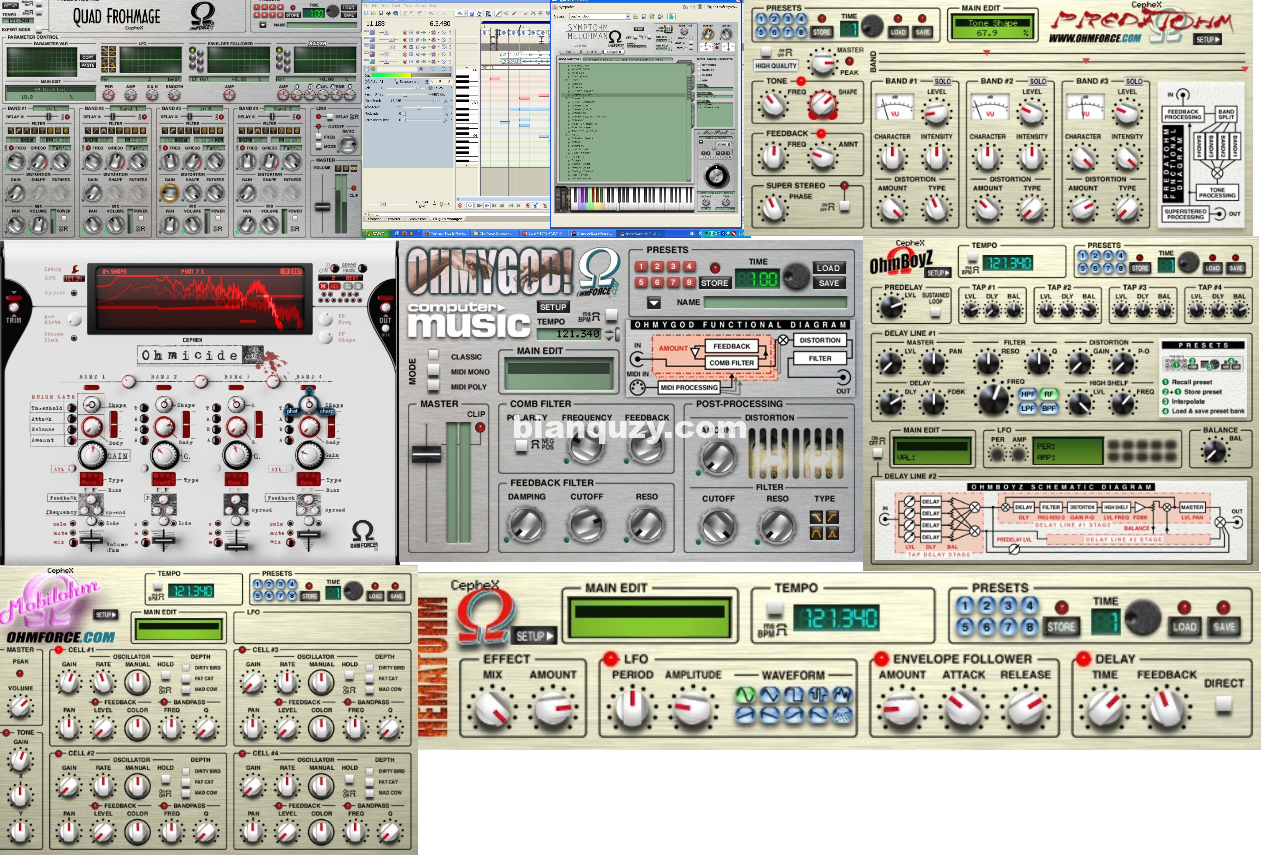
Task: Enable the DIRECT switch in Nematohm
Action: tap(1224, 705)
